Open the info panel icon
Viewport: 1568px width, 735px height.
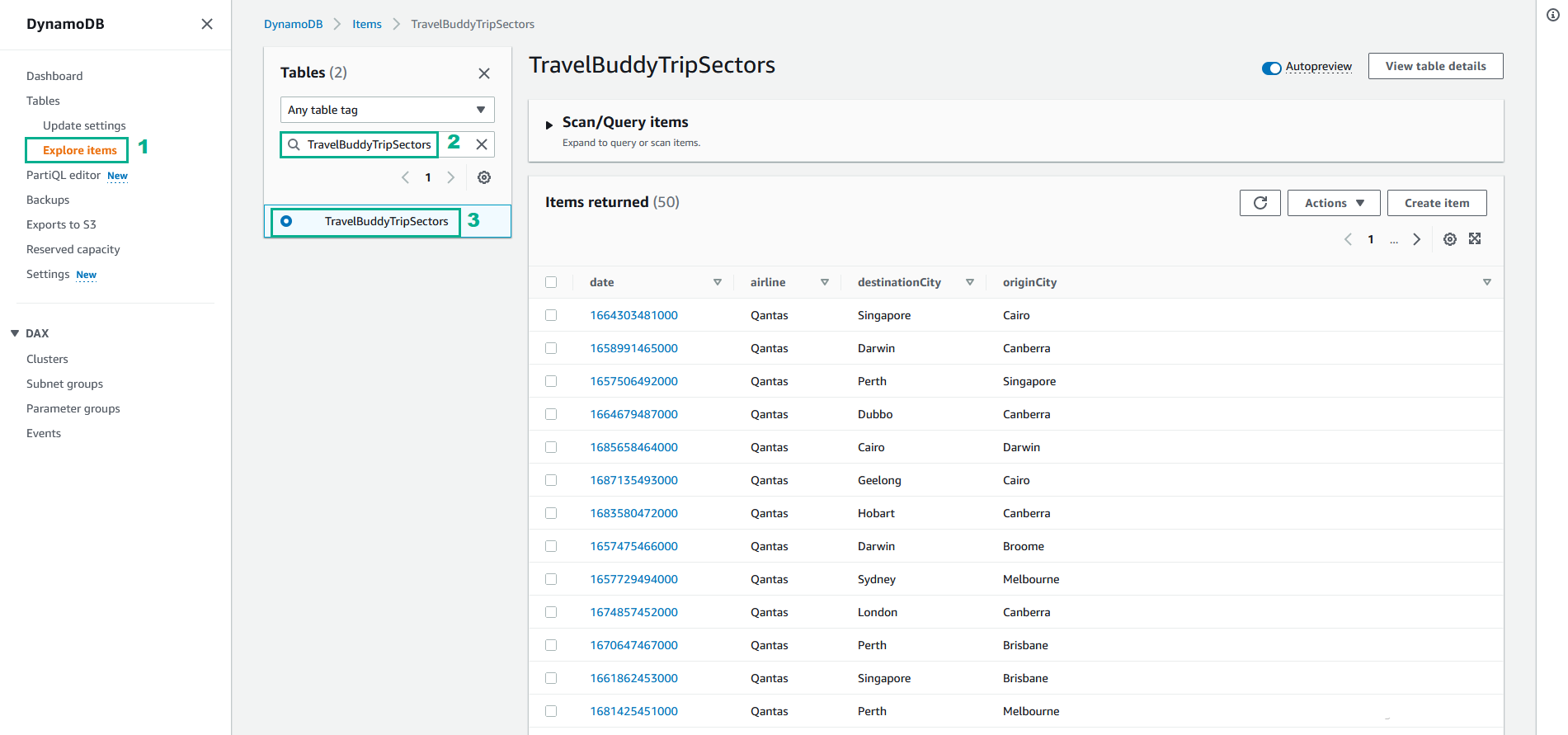[1552, 15]
